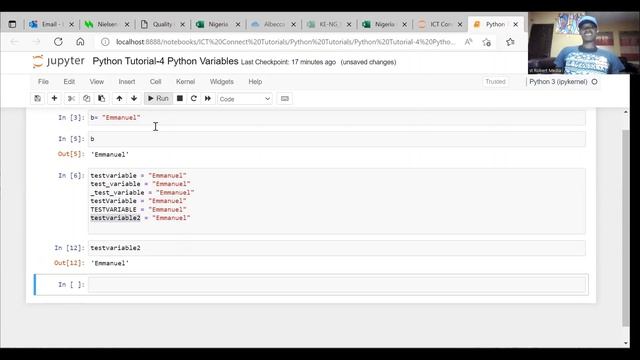Rename notebook title Python Tutorial-4 Python Variables
The image size is (640, 360).
pyautogui.click(x=165, y=61)
